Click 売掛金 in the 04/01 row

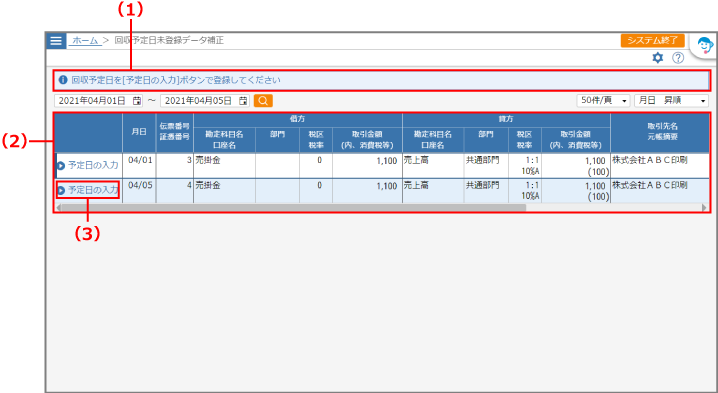coord(208,161)
